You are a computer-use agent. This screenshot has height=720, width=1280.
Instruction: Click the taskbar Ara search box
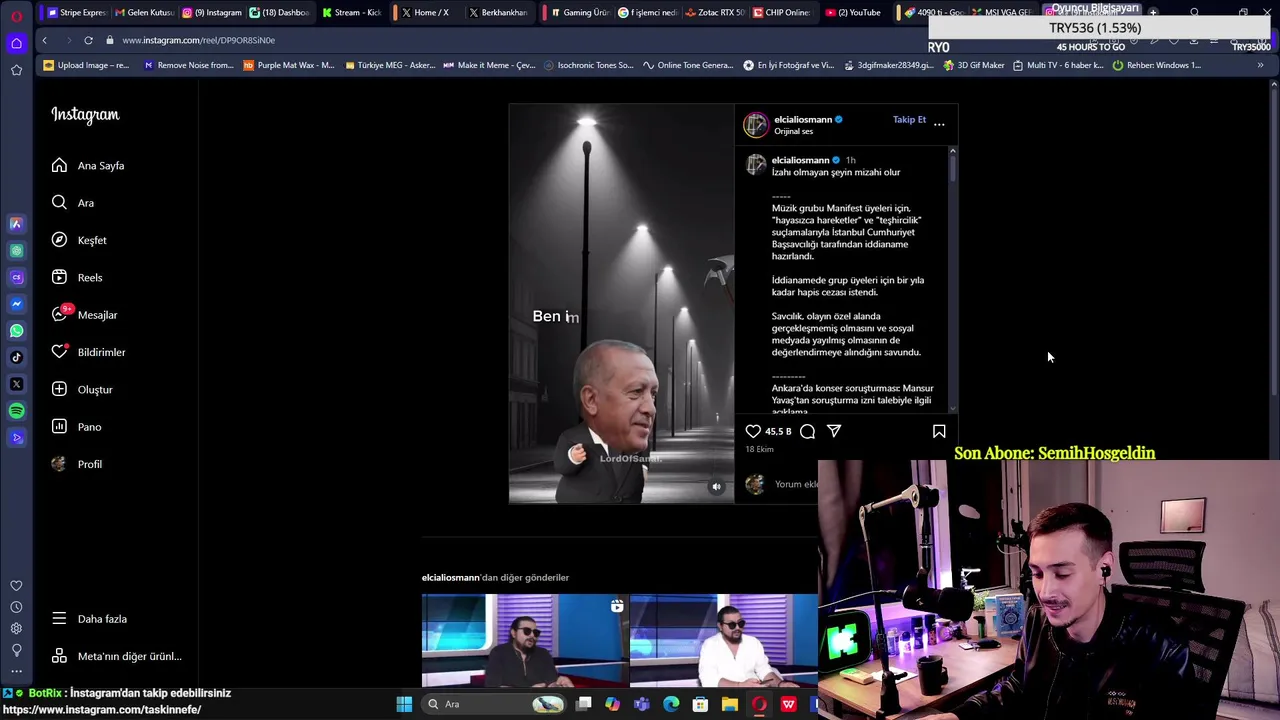[495, 704]
